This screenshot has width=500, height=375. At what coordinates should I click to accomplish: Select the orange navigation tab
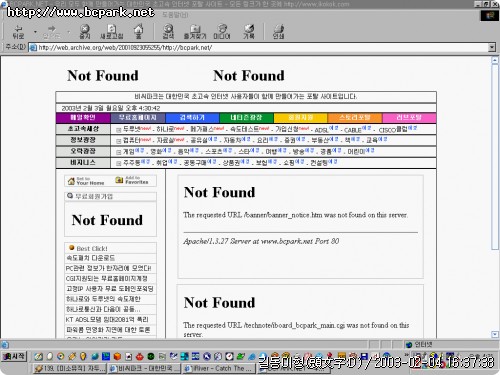(x=355, y=118)
